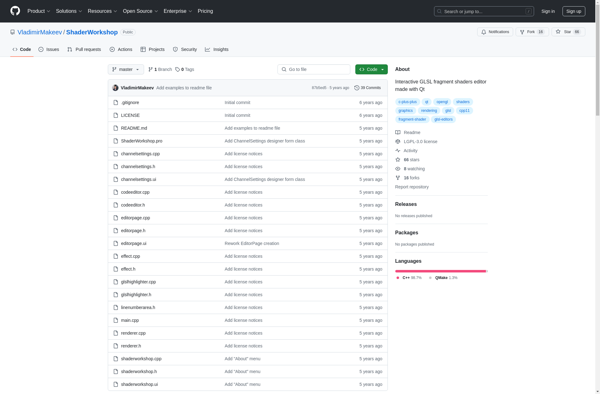
Task: View the 66 stars link
Action: tap(408, 160)
